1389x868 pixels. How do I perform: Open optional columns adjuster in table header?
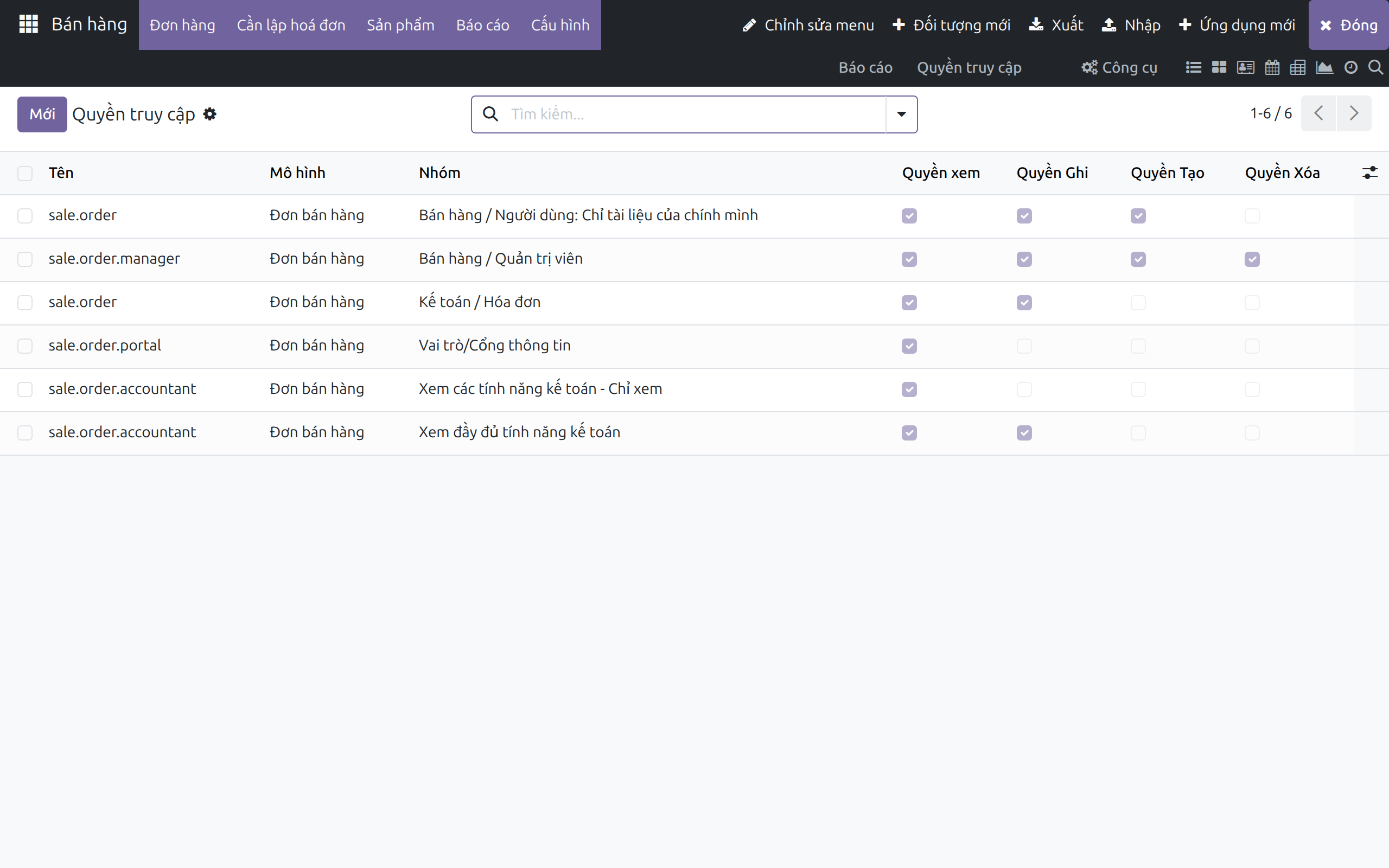(x=1369, y=173)
